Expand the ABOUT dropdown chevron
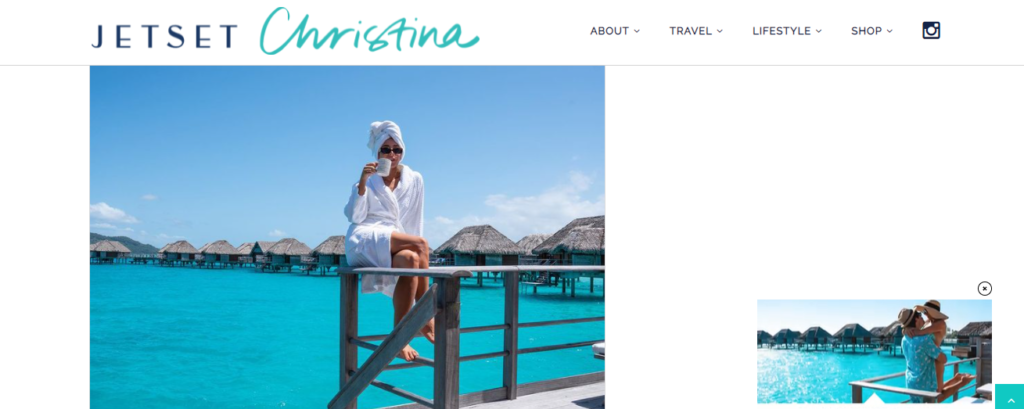Image resolution: width=1024 pixels, height=409 pixels. (x=637, y=31)
